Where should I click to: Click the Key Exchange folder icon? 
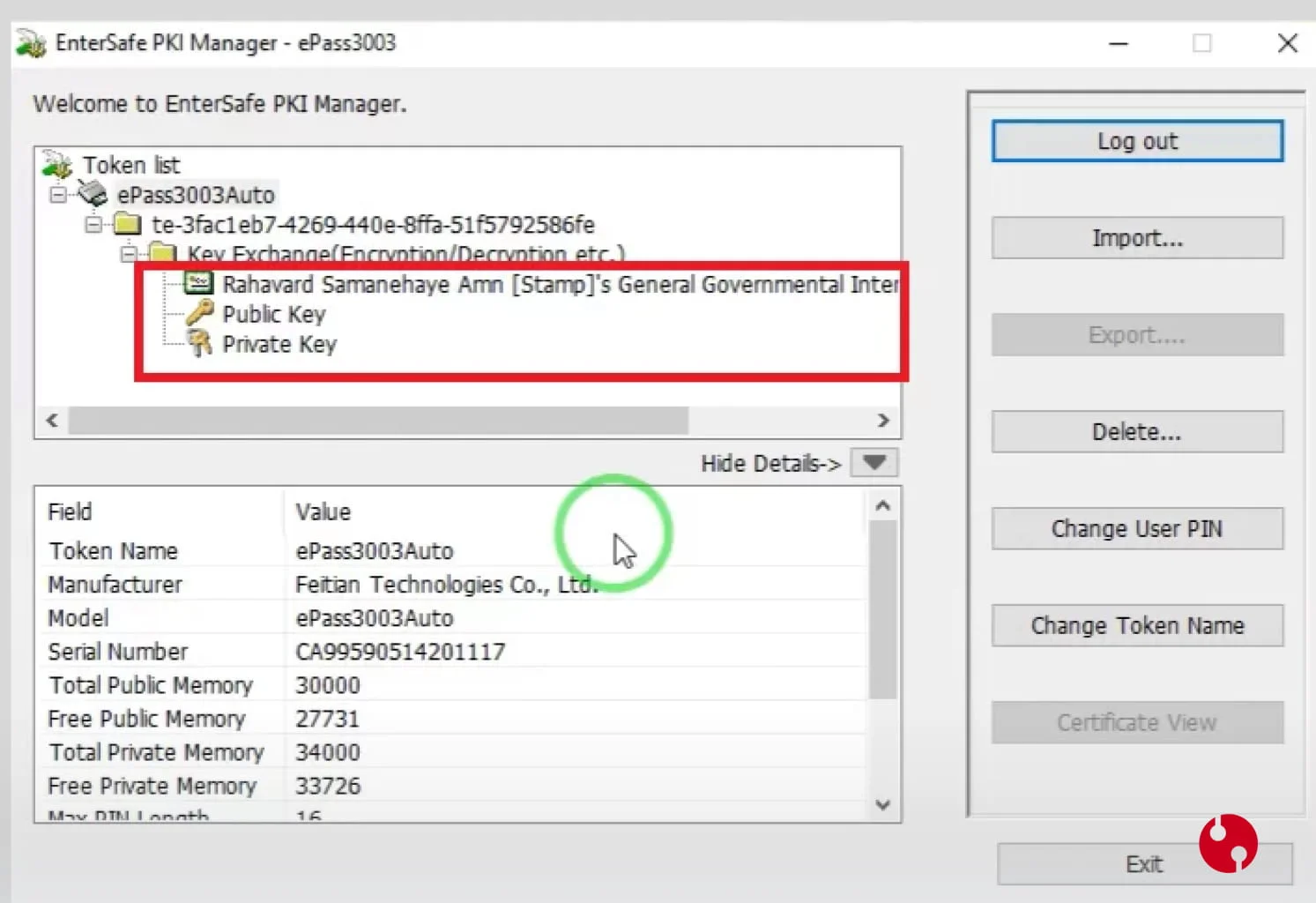(x=162, y=254)
